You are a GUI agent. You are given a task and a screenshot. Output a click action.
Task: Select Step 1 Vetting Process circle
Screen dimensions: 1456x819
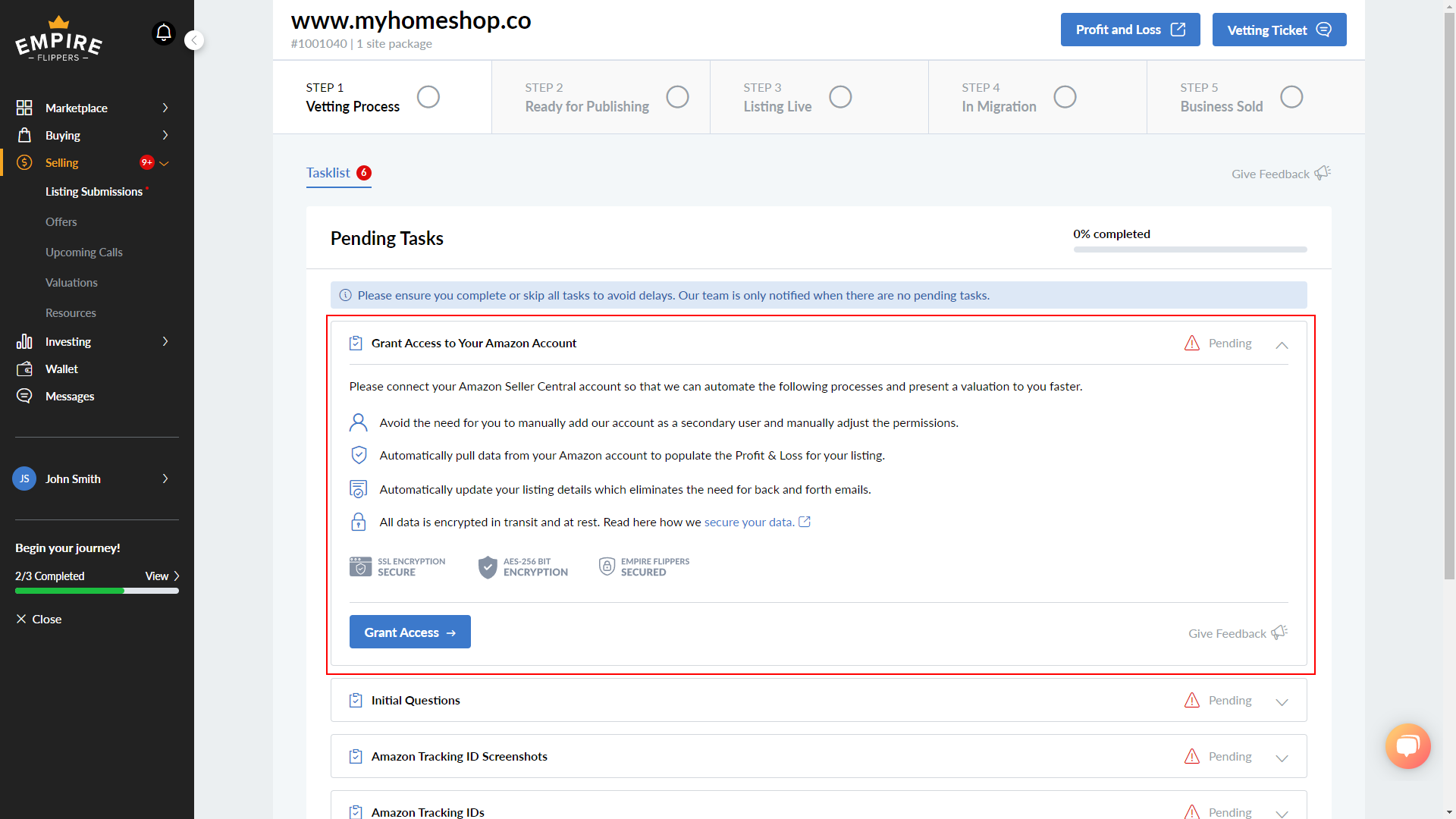[428, 97]
